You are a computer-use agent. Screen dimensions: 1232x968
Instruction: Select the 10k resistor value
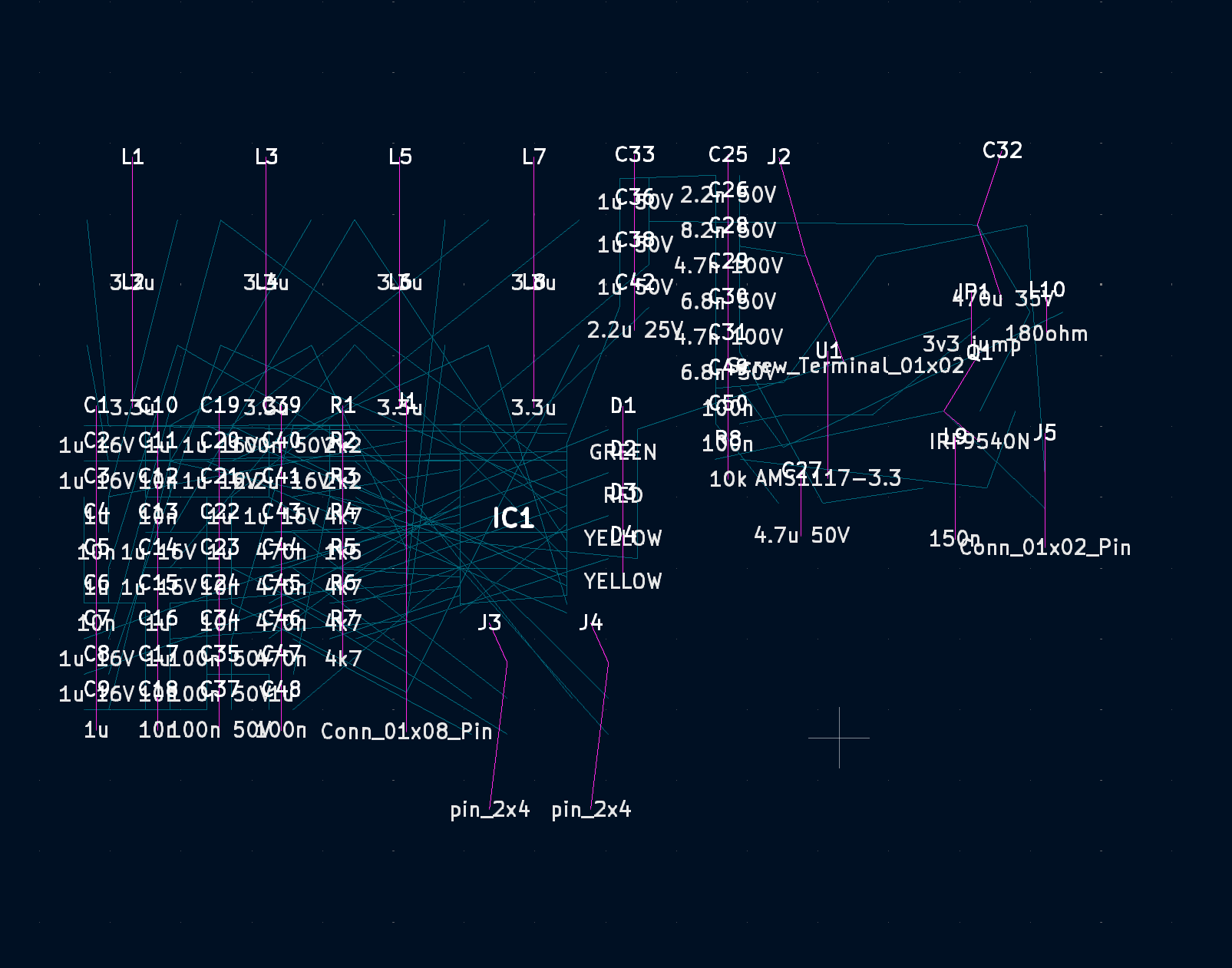[x=728, y=479]
